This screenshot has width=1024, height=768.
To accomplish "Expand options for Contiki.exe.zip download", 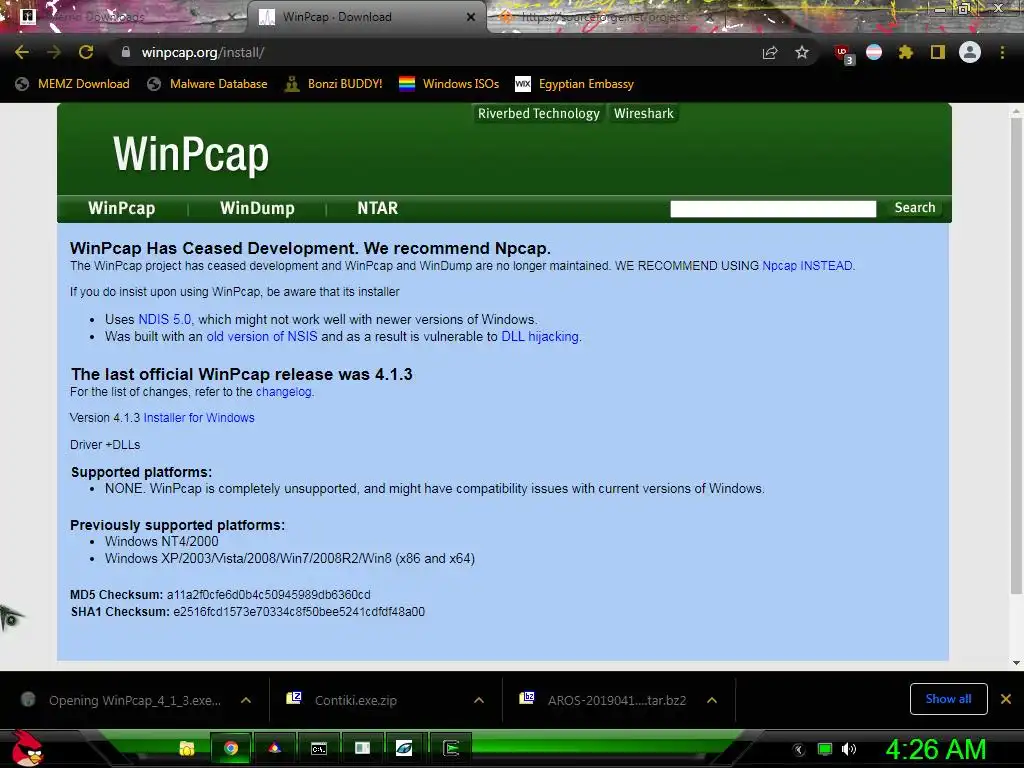I will click(x=479, y=700).
